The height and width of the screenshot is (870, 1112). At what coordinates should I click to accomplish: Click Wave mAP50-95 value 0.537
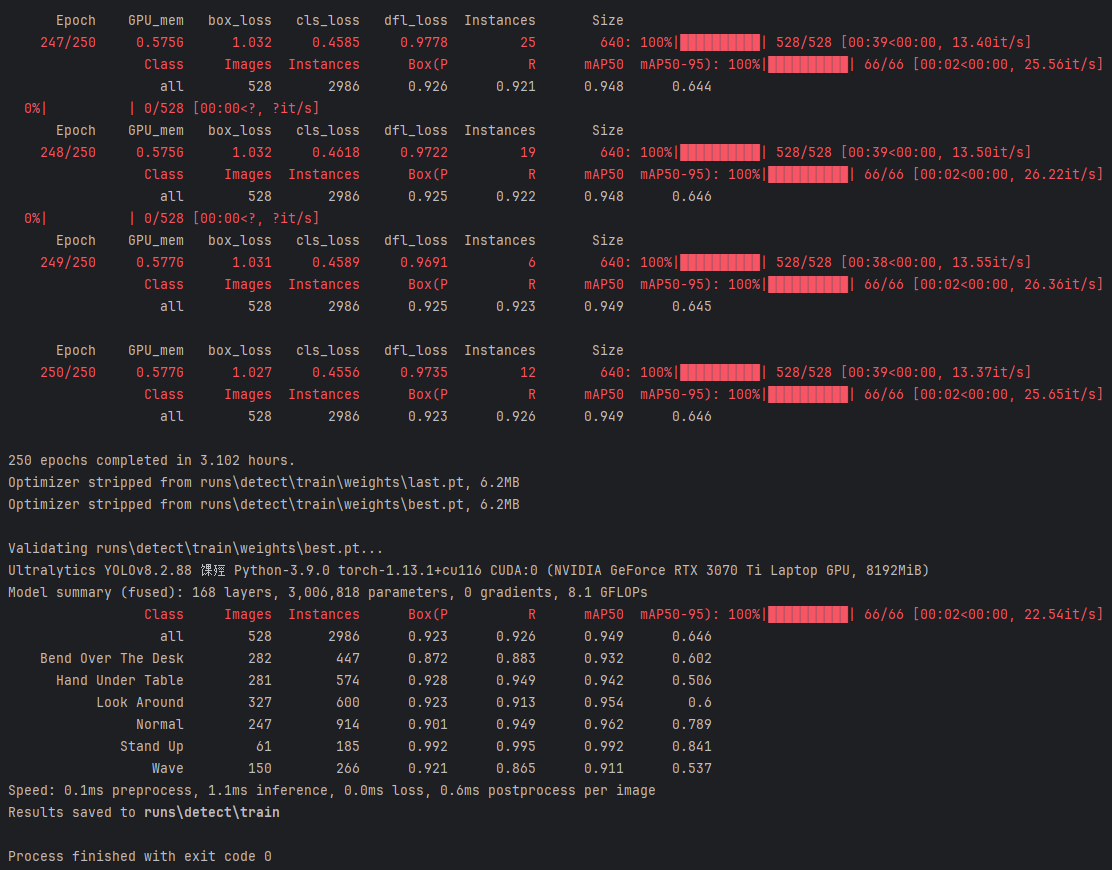[691, 768]
